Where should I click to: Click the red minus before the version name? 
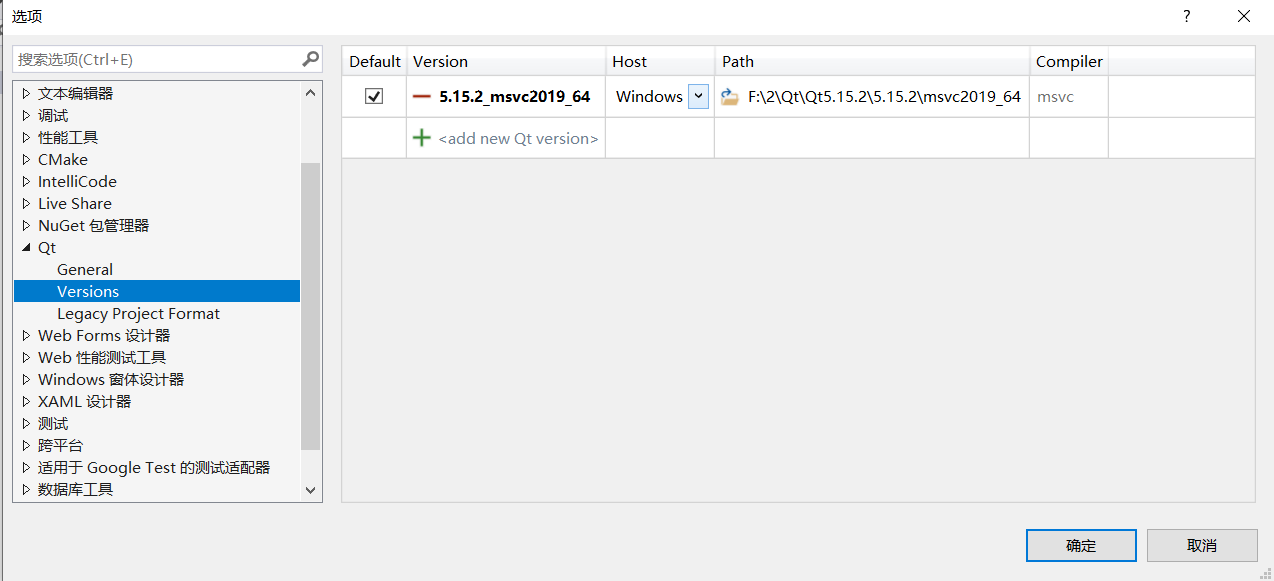(x=422, y=96)
